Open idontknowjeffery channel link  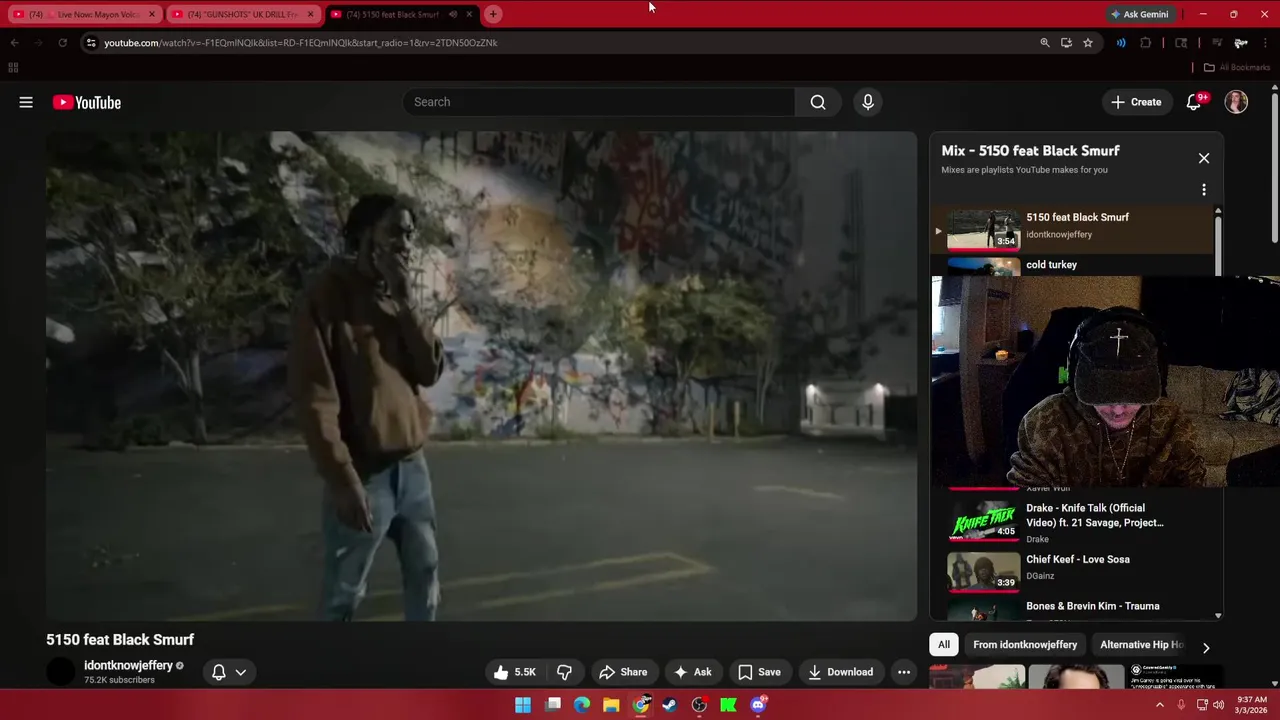[x=128, y=665]
